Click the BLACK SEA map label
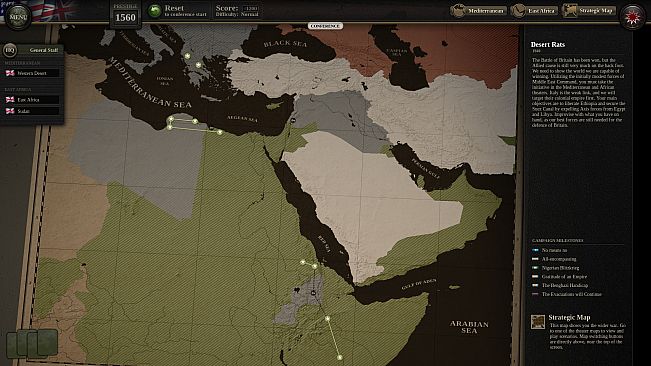The height and width of the screenshot is (366, 651). [285, 43]
